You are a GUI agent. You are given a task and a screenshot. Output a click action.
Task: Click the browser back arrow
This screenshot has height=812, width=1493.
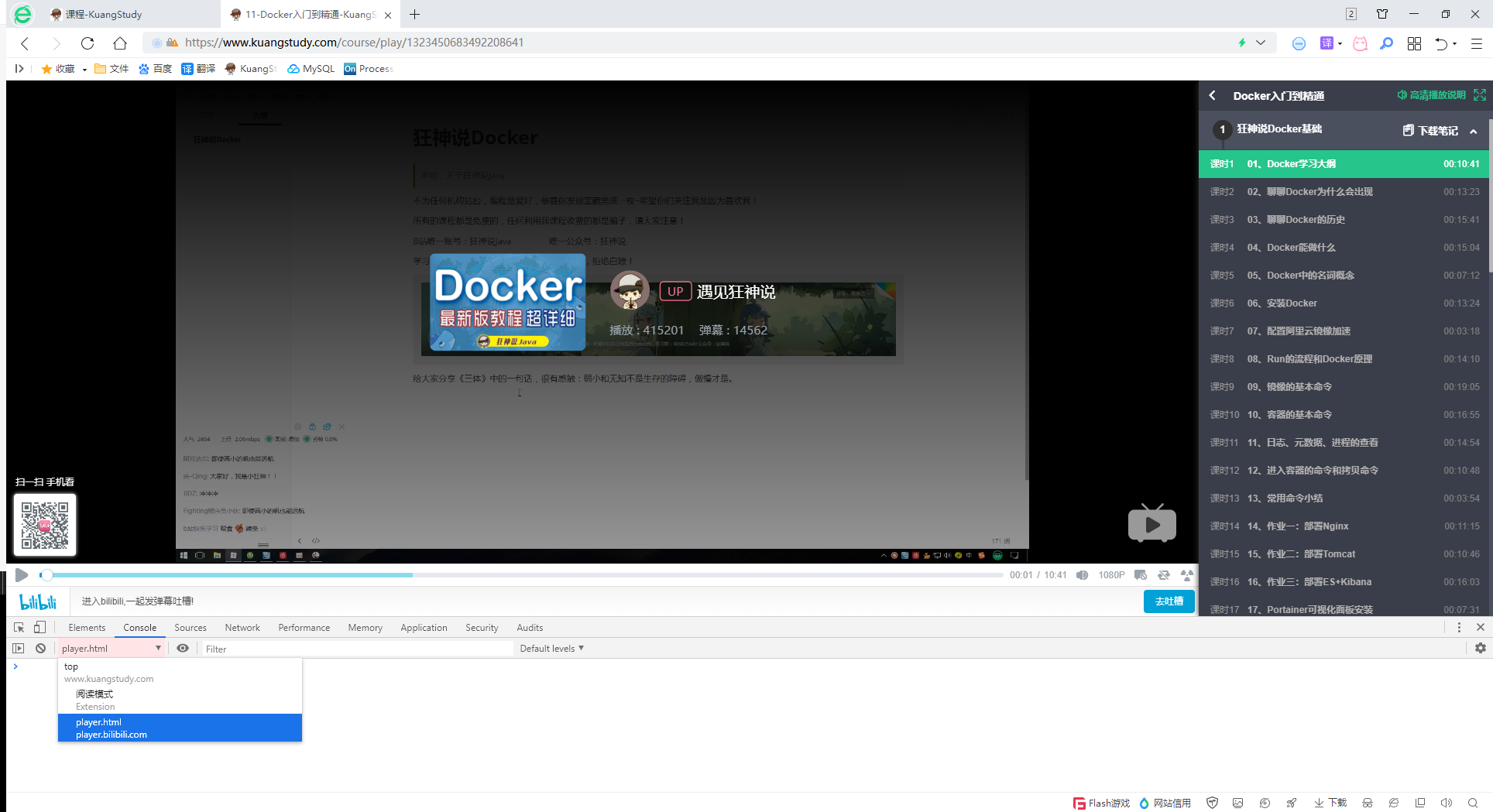click(x=25, y=43)
